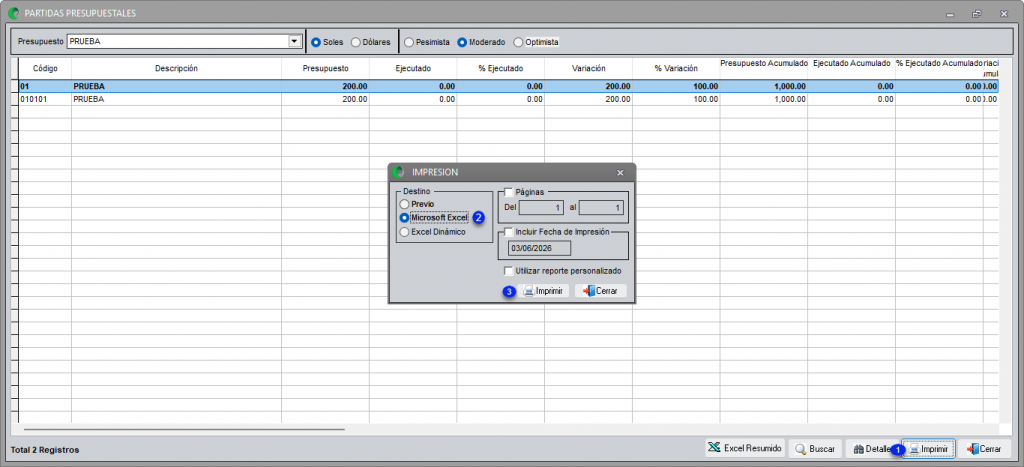Click the Código column header
This screenshot has width=1024, height=467.
(45, 68)
